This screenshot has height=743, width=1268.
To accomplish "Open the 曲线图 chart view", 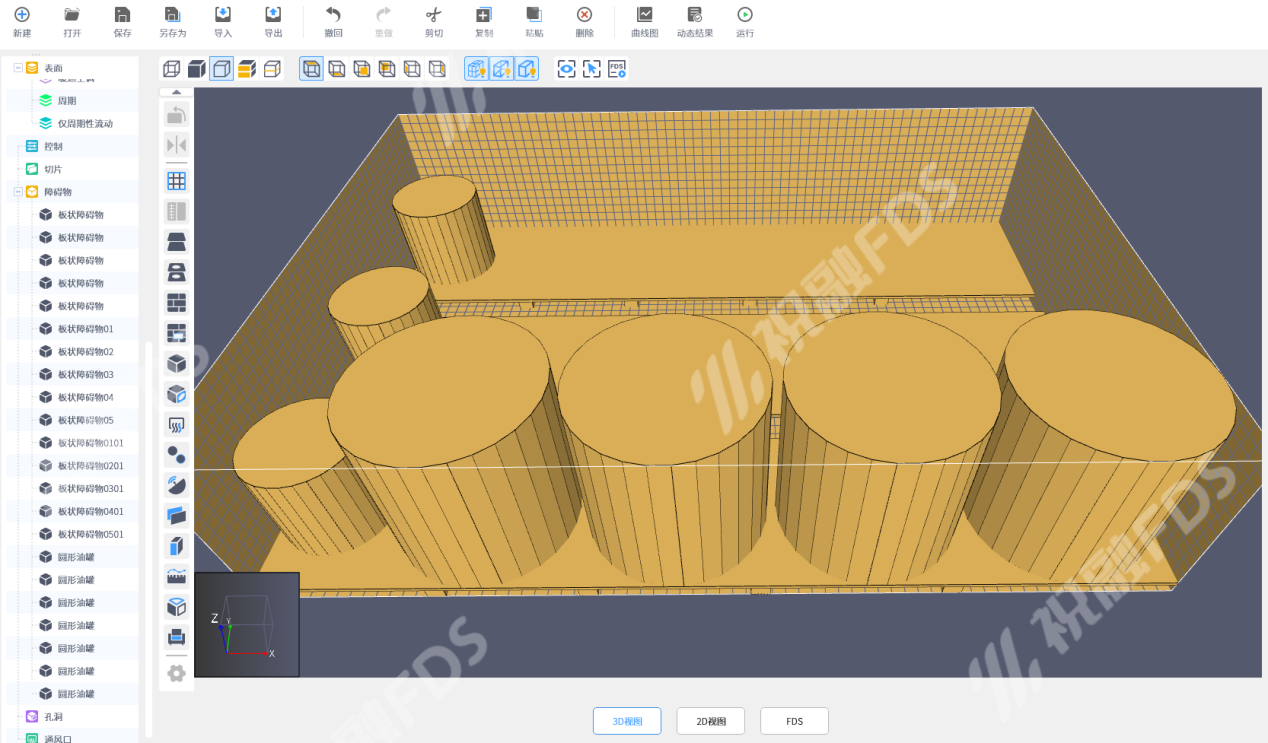I will tap(644, 15).
